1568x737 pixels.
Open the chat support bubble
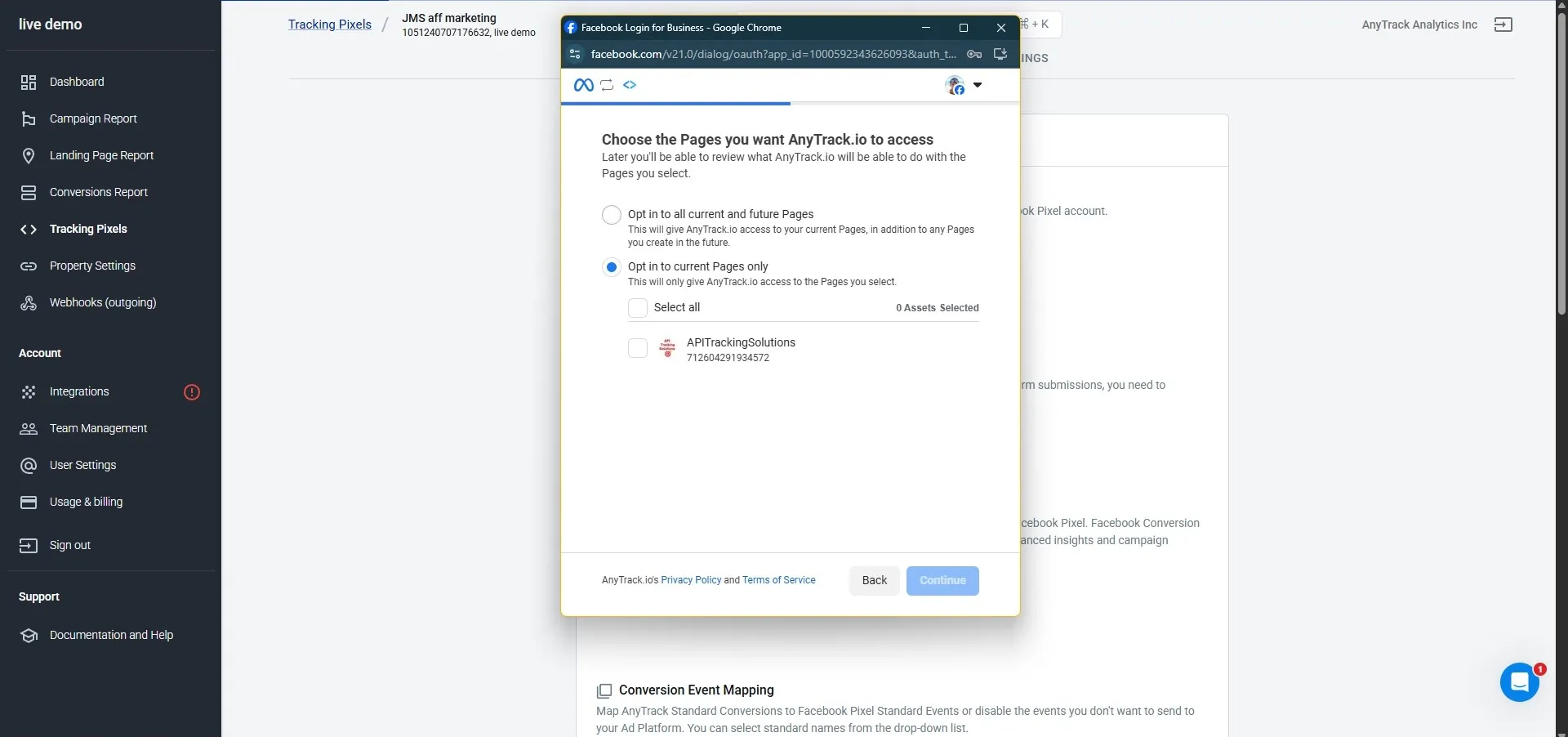[x=1520, y=682]
